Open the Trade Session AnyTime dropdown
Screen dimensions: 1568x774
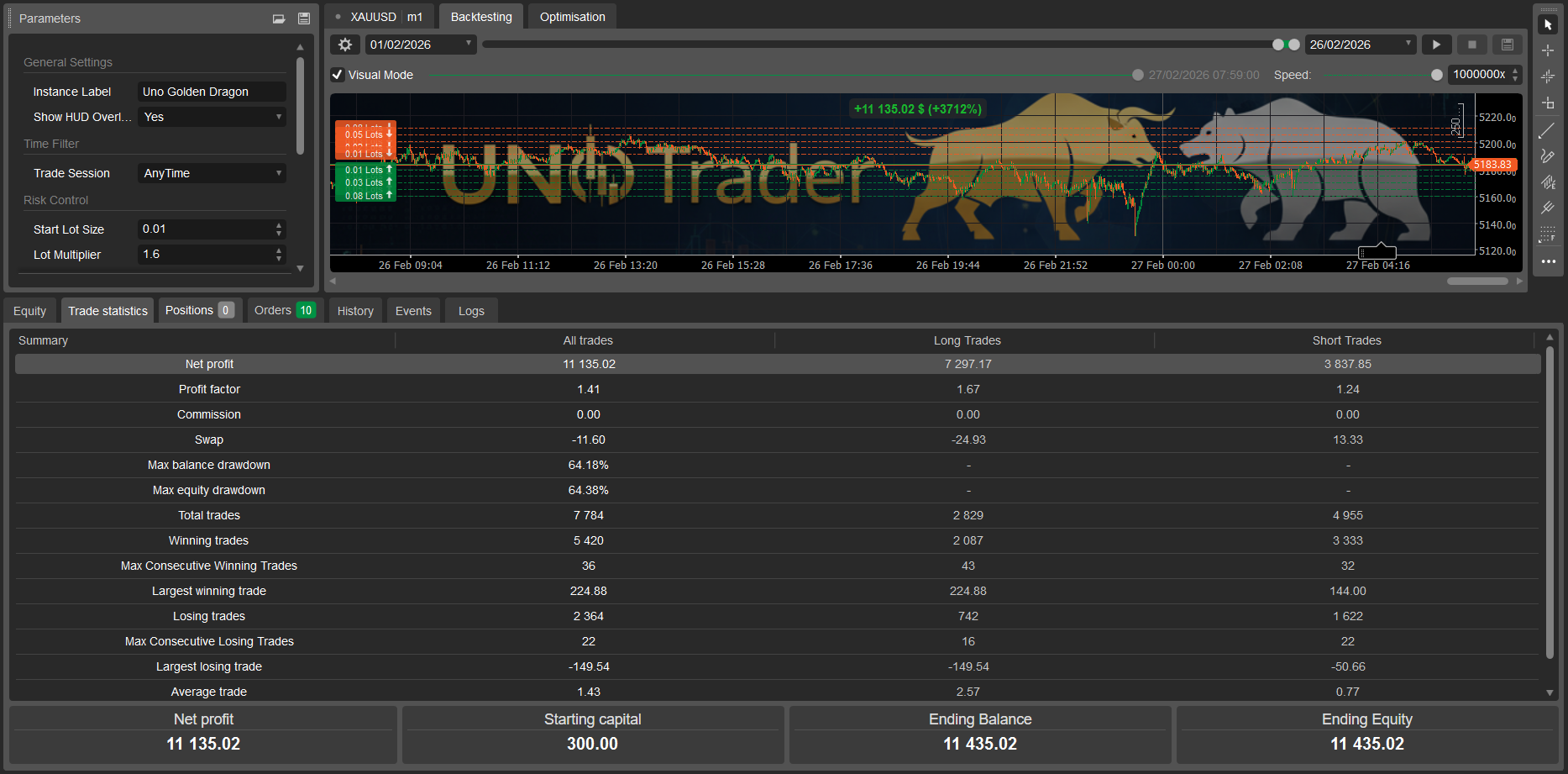tap(278, 173)
